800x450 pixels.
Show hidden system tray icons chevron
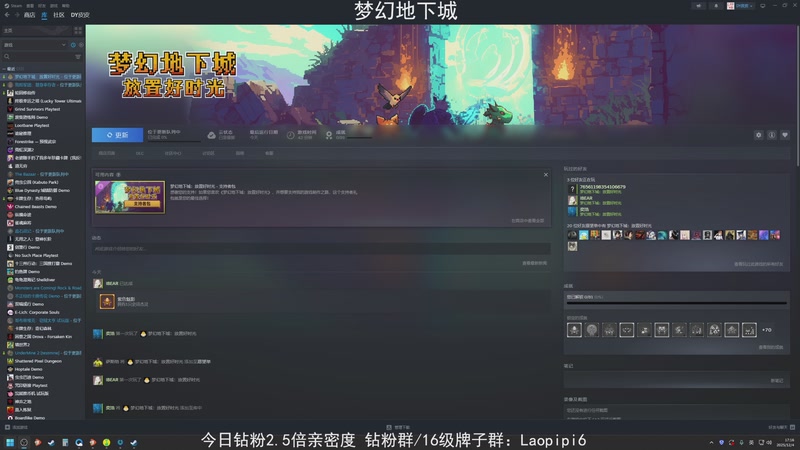tap(711, 443)
